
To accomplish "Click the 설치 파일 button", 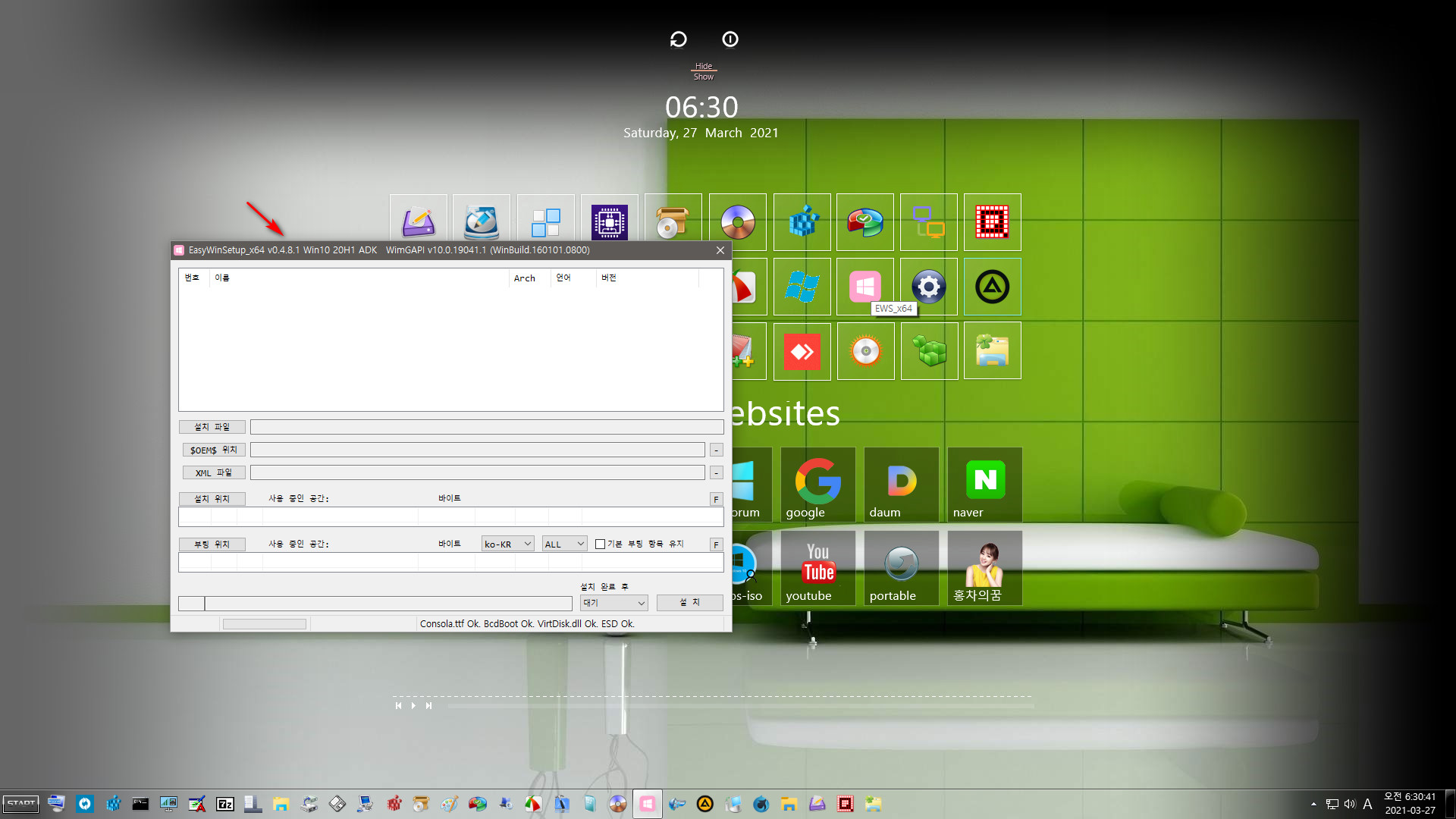I will (x=212, y=427).
